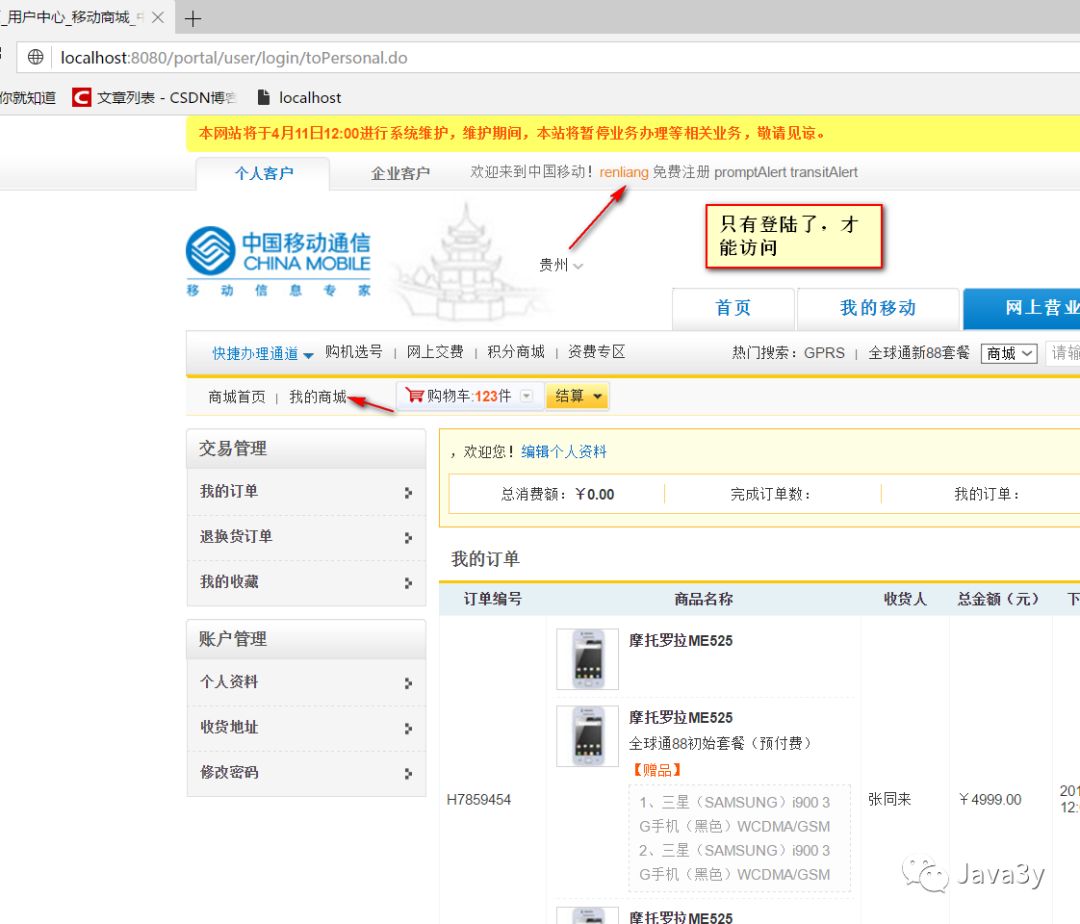Screen dimensions: 1080x924
Task: Open the 商城 search scope dropdown
Action: tap(1008, 353)
